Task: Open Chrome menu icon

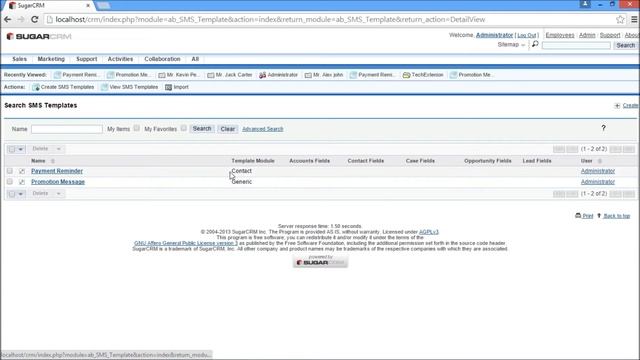Action: pos(634,20)
